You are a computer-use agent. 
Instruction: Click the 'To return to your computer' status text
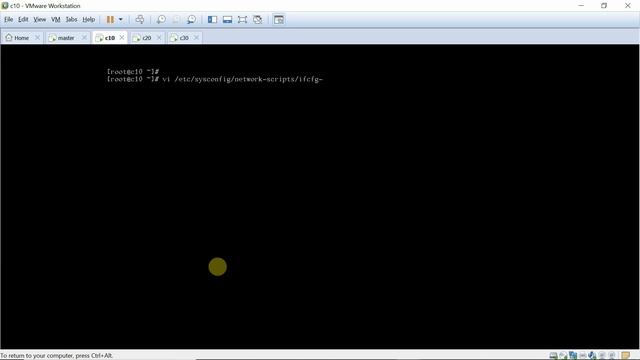[x=56, y=356]
